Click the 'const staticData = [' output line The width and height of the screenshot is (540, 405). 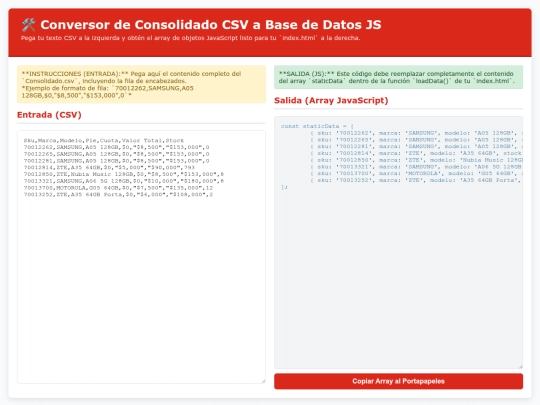coord(317,126)
